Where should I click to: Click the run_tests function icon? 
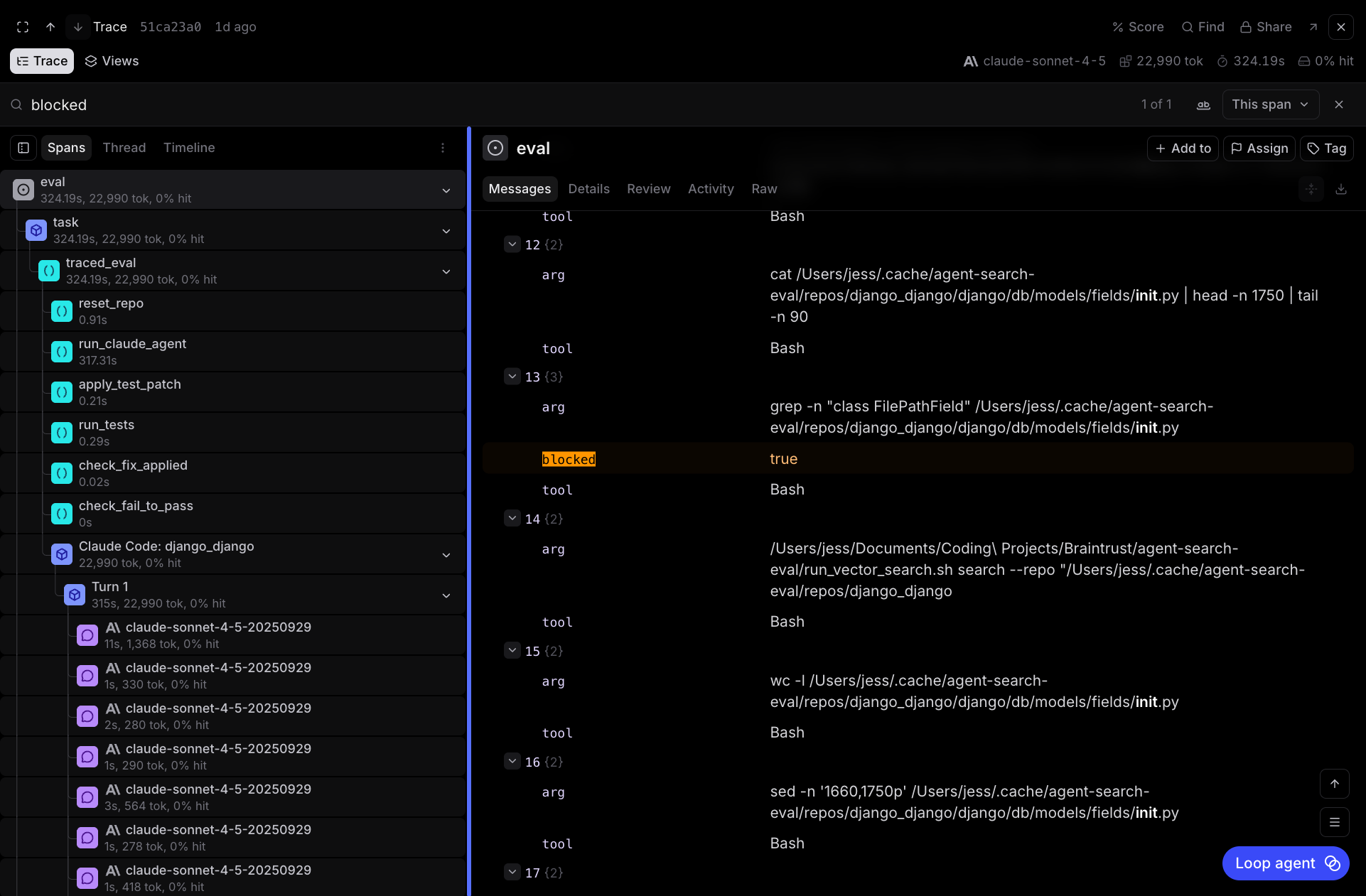62,433
